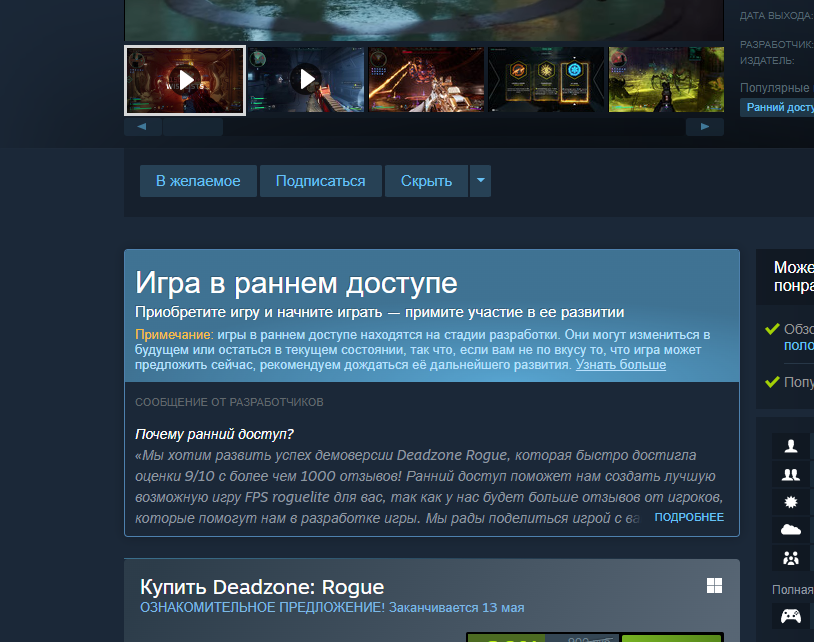Click the 'ОЗНАКОМИТЕЛЬНОЕ ПРЕДЛОЖЕНИЕ!' offer text
This screenshot has width=814, height=642.
(x=263, y=608)
